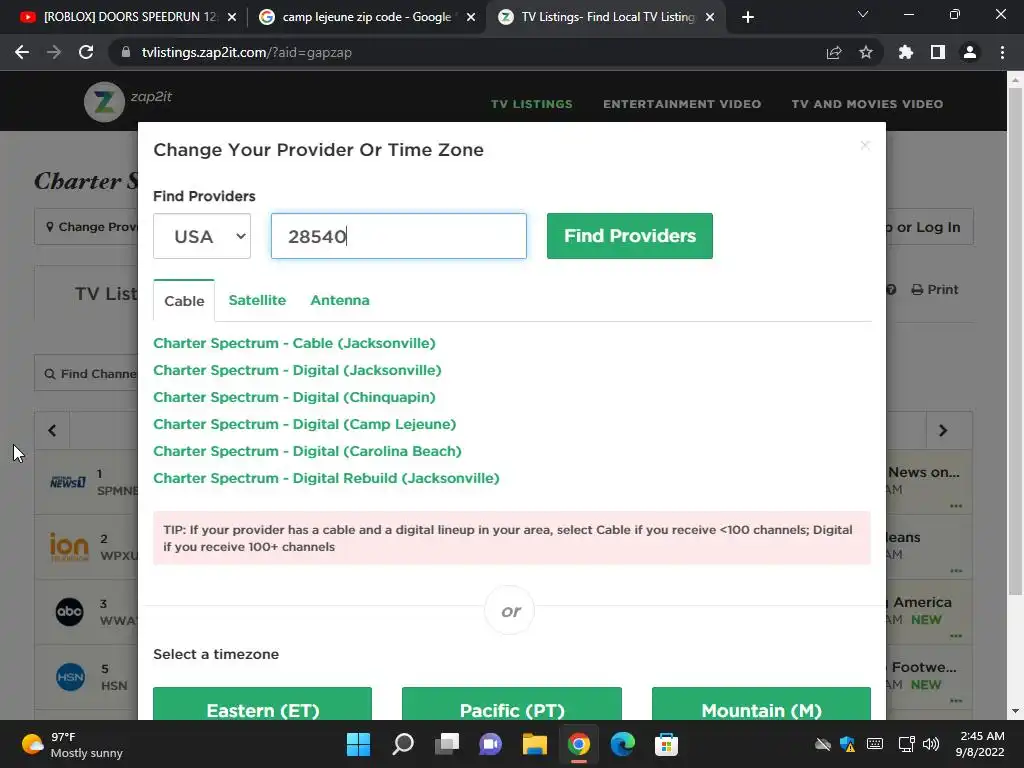Close the provider dialog with the X
The height and width of the screenshot is (768, 1024).
pos(865,145)
